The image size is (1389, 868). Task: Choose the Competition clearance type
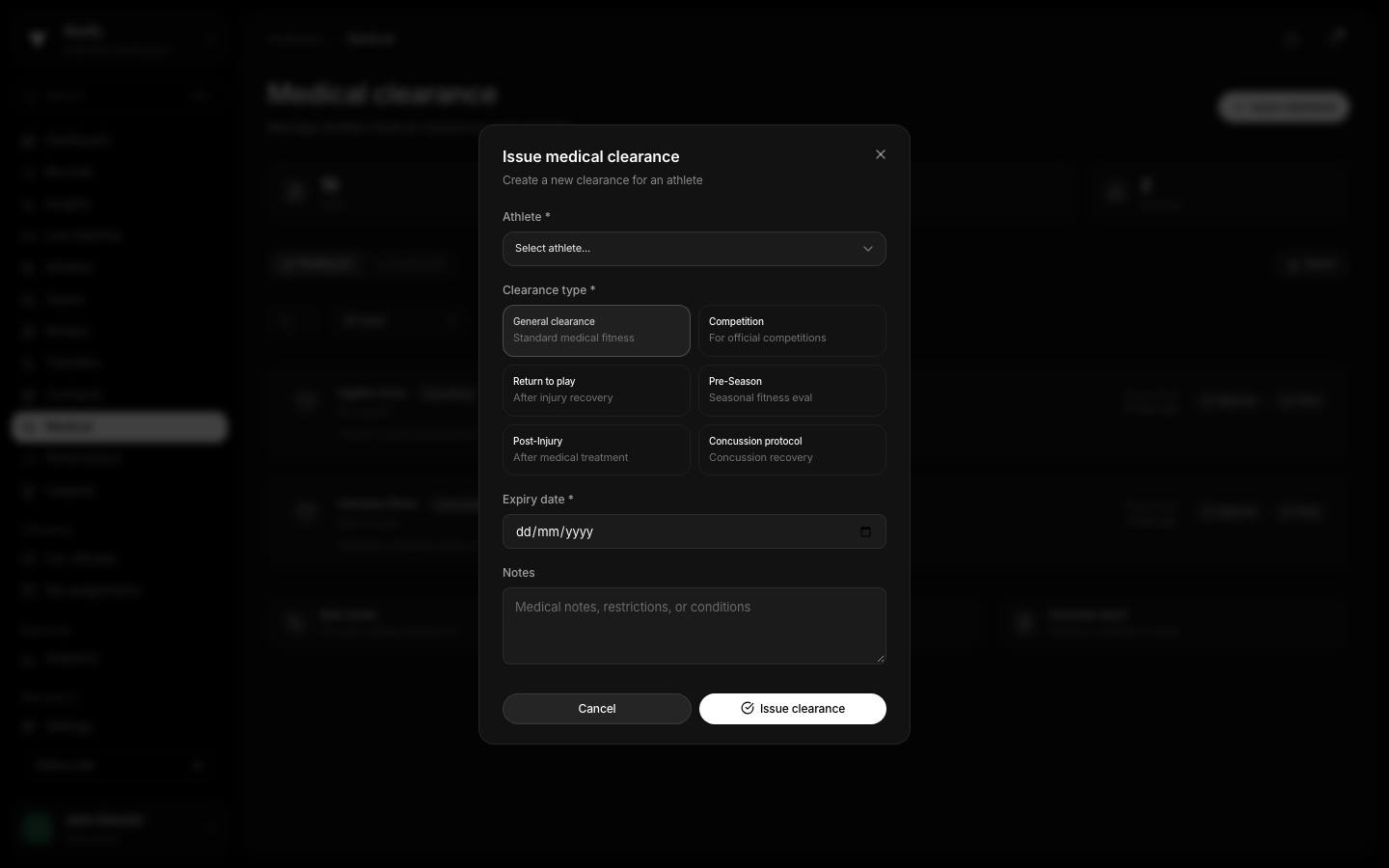tap(792, 331)
